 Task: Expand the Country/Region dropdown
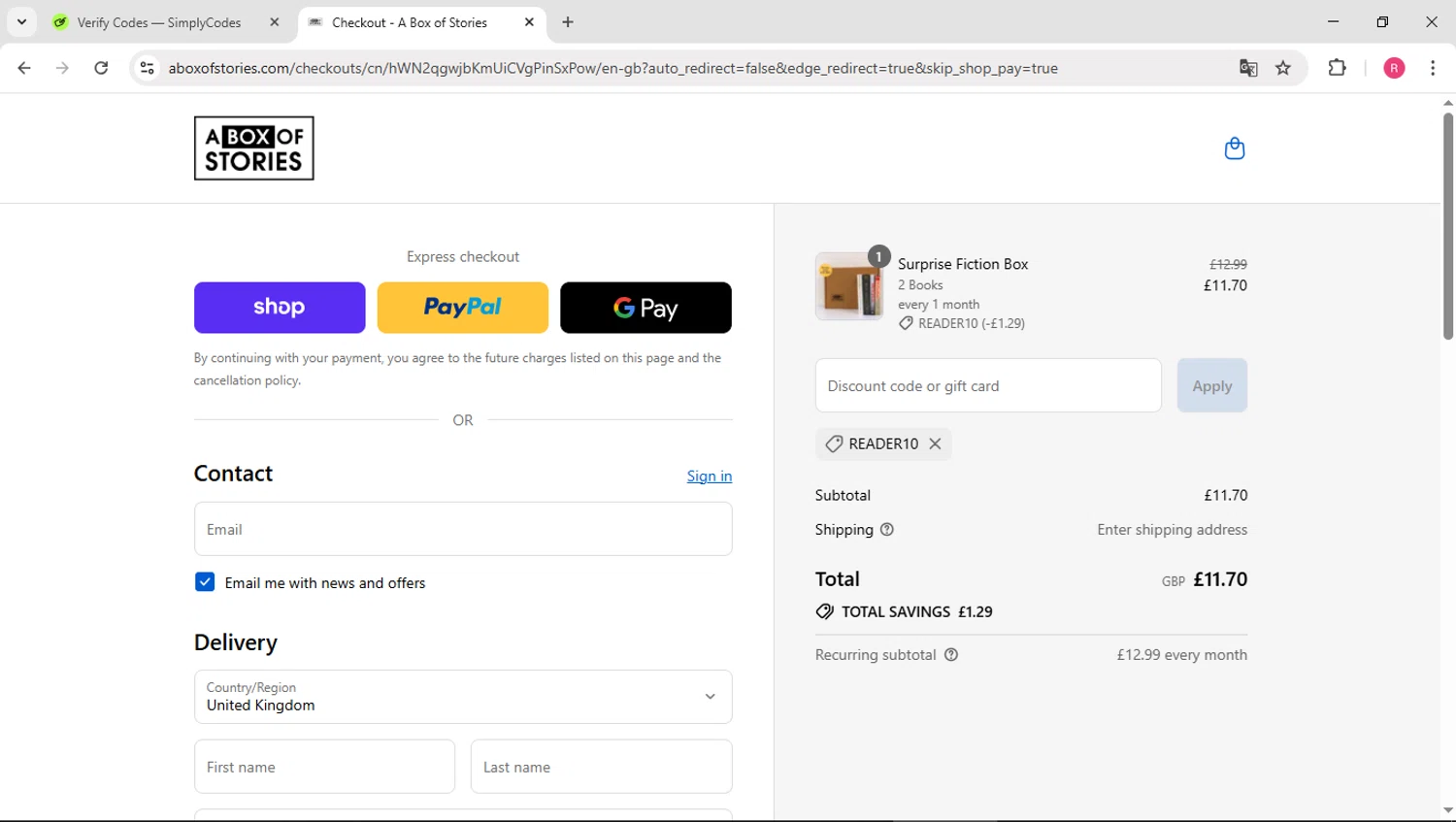click(x=463, y=697)
